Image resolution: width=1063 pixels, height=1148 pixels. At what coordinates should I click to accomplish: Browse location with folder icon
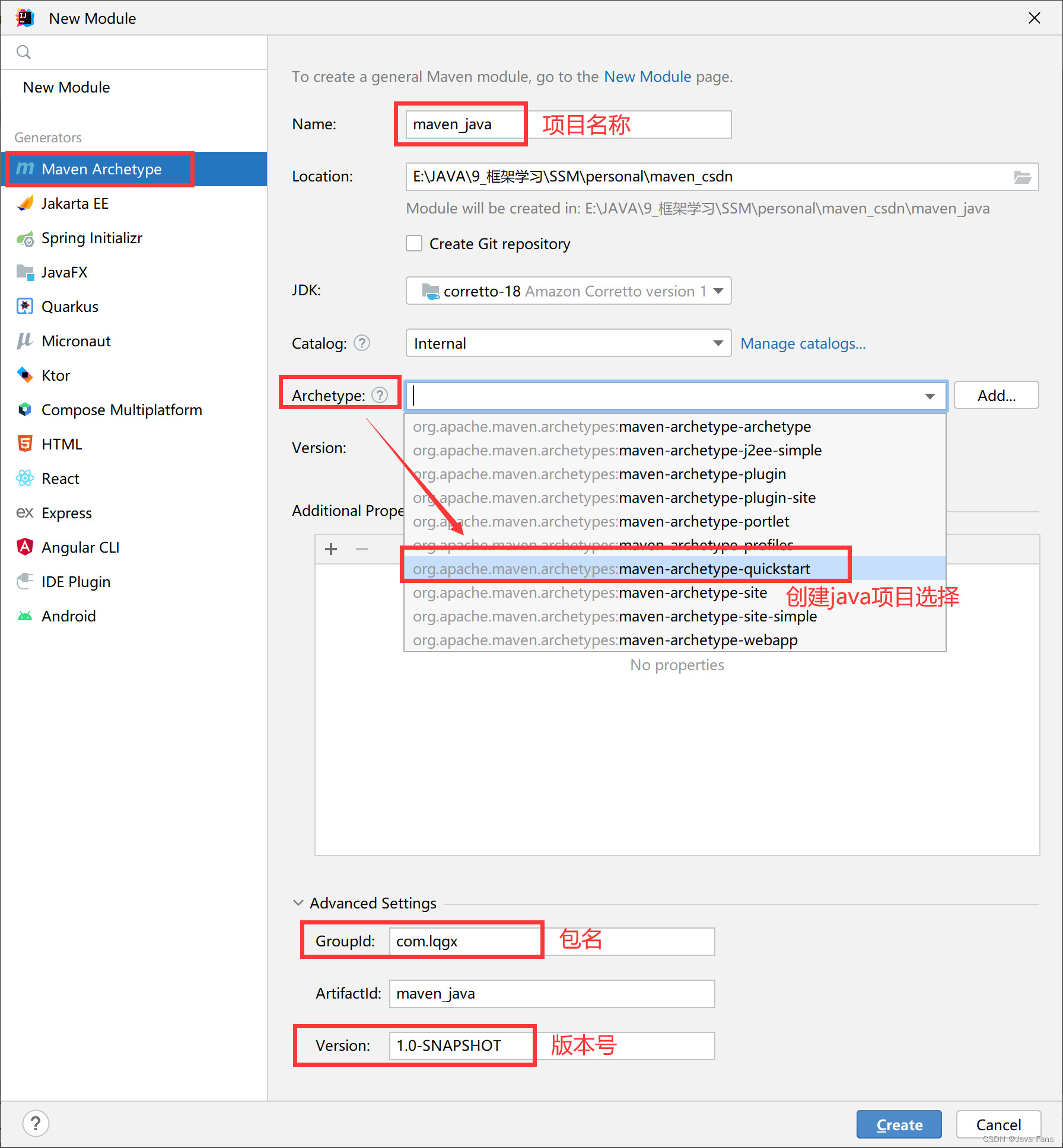point(1022,177)
